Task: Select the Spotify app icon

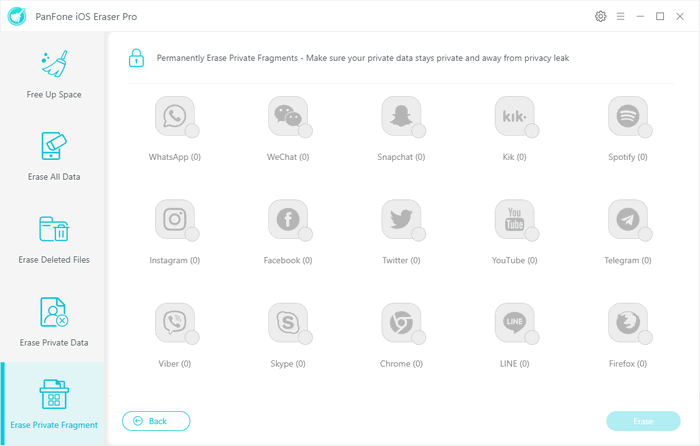Action: tap(628, 116)
